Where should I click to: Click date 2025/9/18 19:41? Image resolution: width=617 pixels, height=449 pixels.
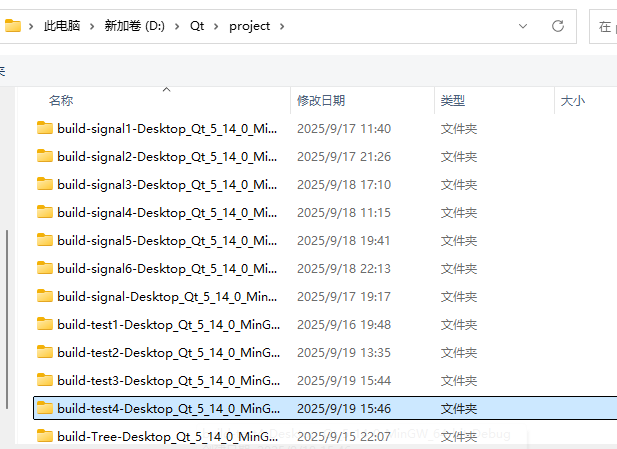pyautogui.click(x=344, y=240)
